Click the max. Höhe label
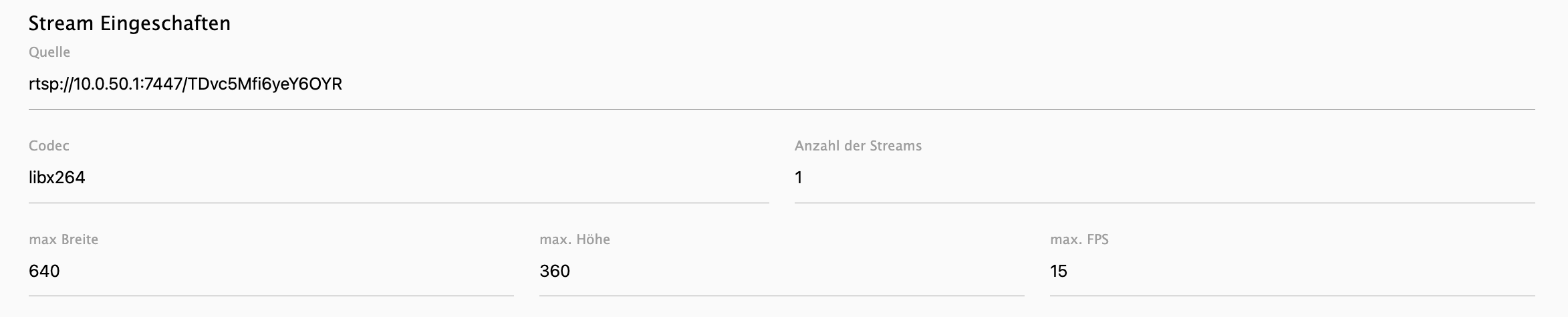This screenshot has width=1568, height=317. tap(575, 239)
